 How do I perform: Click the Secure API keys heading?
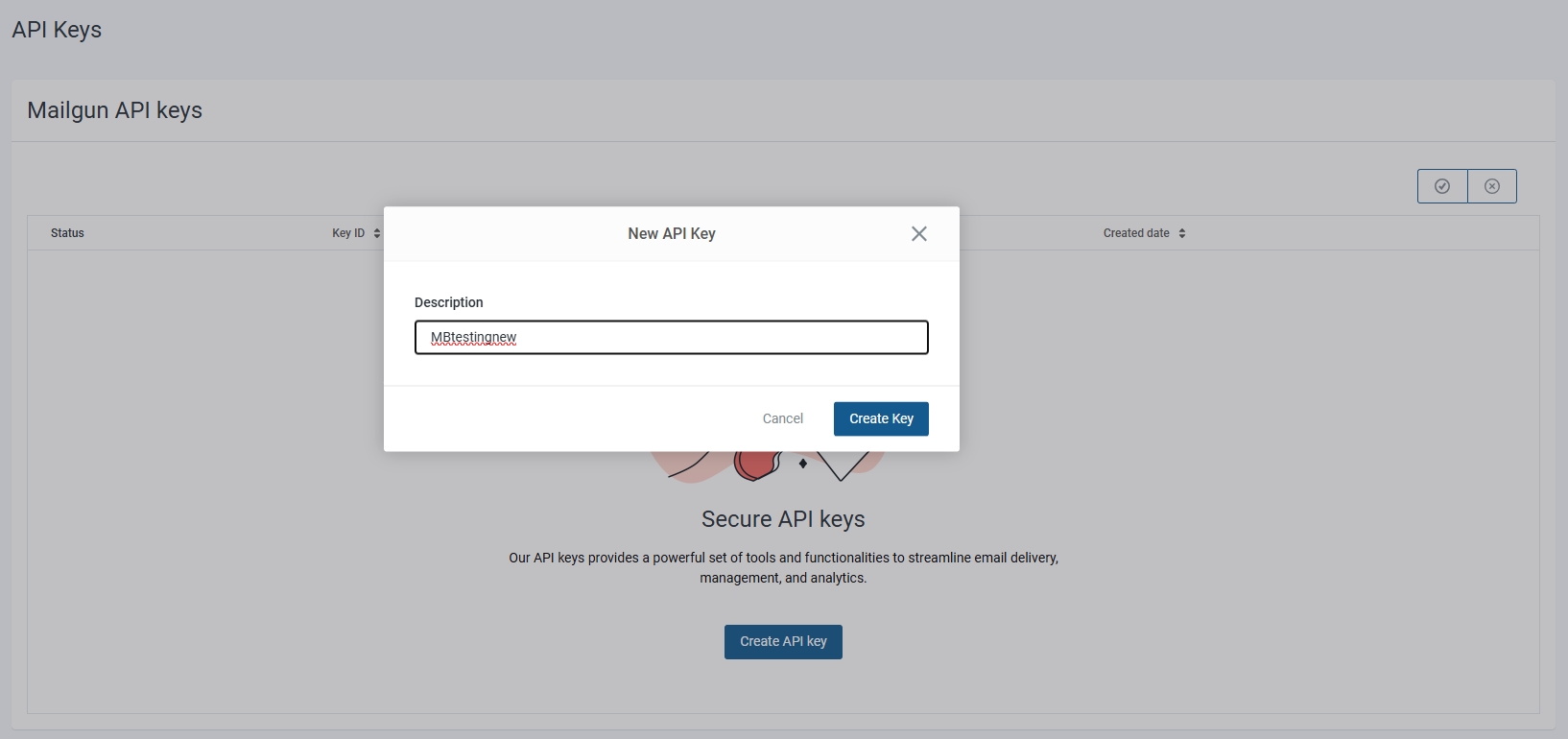783,519
